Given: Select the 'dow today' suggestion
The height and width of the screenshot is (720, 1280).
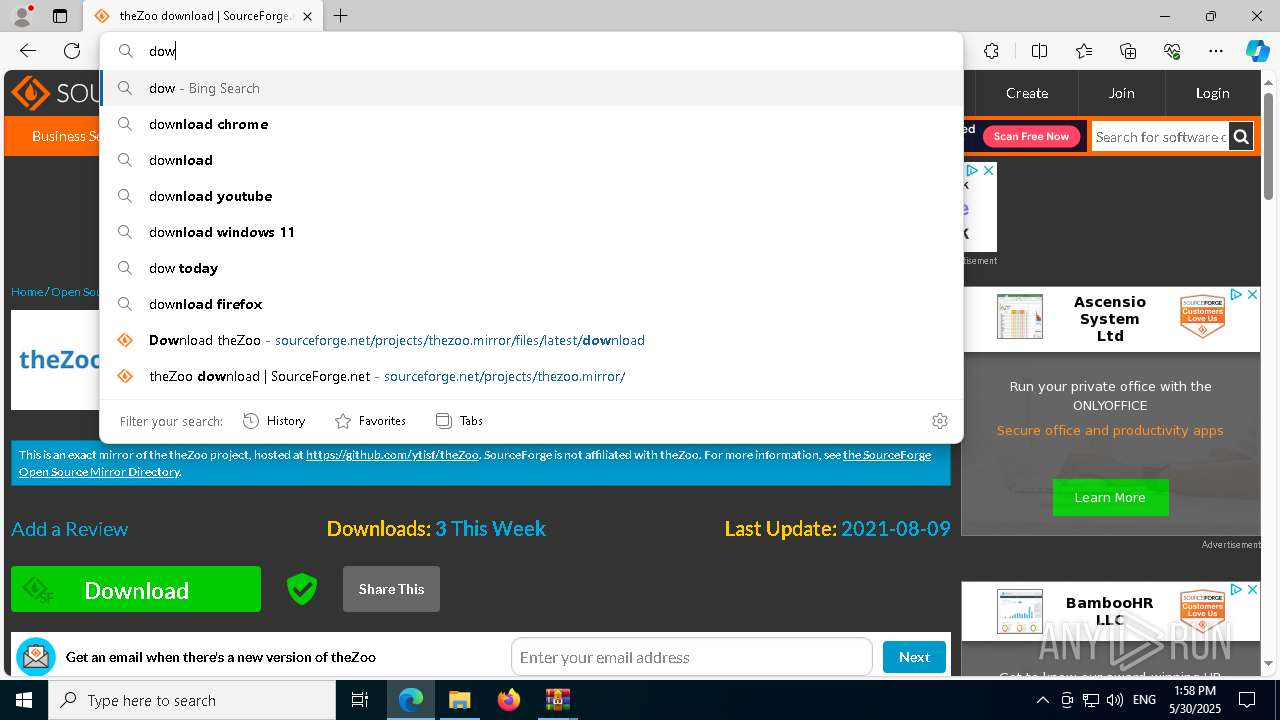Looking at the screenshot, I should (x=531, y=268).
